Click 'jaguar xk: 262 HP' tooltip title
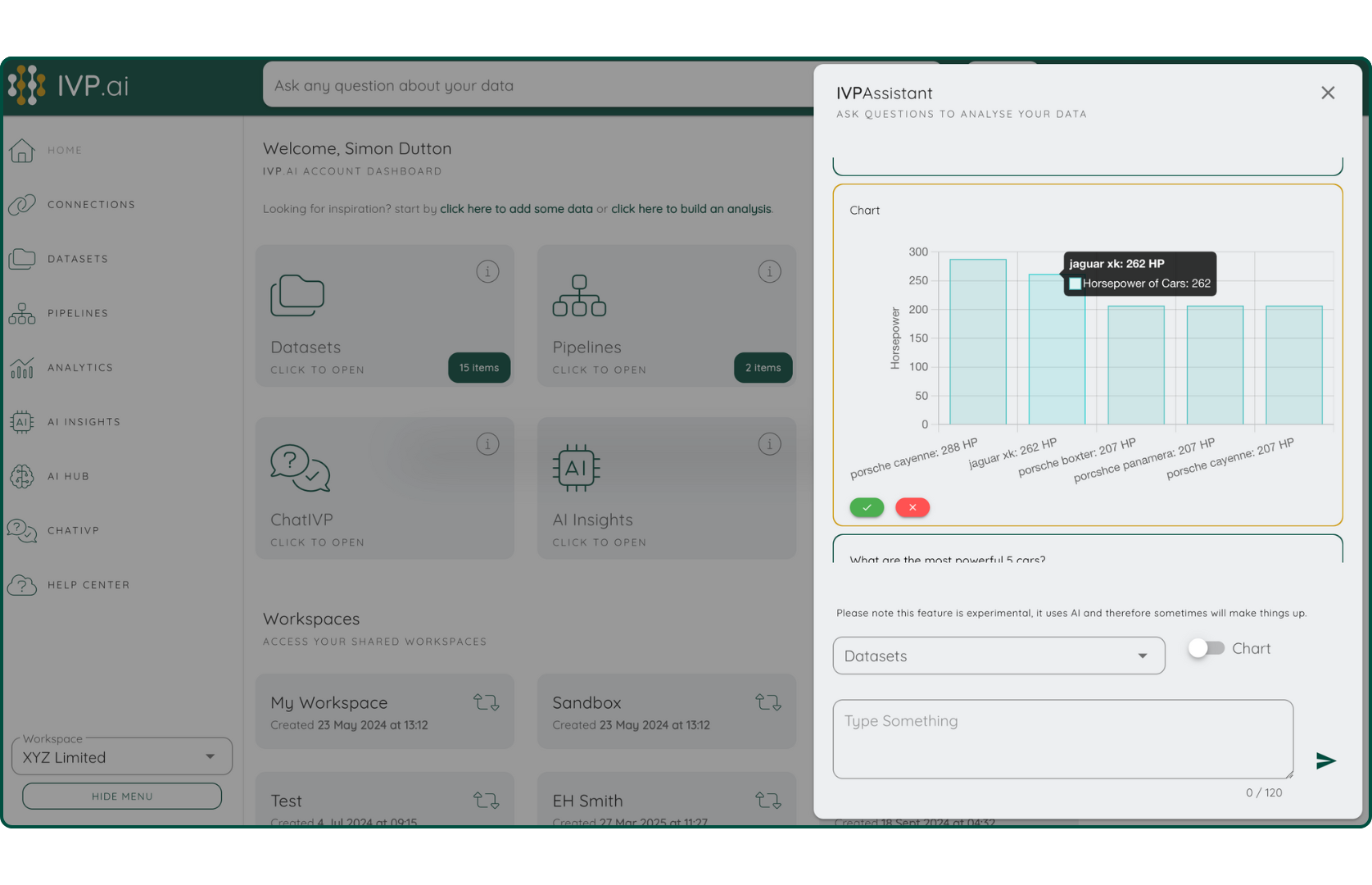 pos(1116,263)
